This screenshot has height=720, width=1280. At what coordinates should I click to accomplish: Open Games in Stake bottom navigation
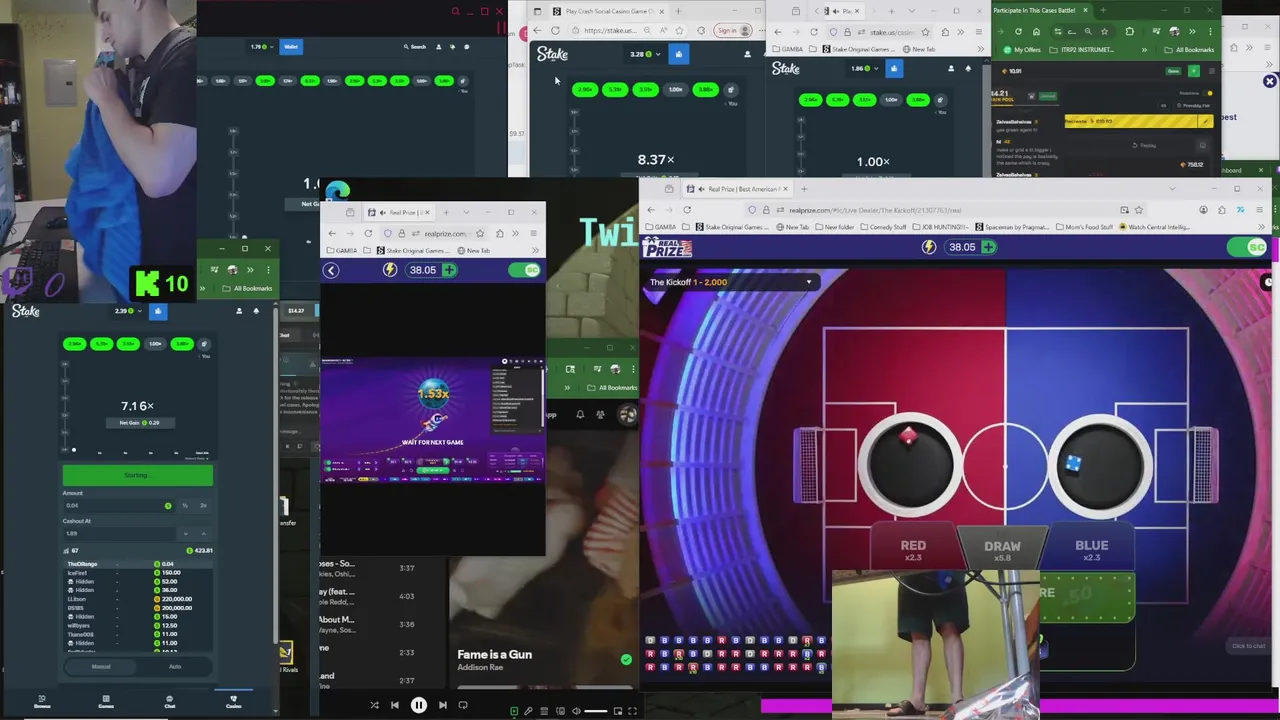[106, 701]
